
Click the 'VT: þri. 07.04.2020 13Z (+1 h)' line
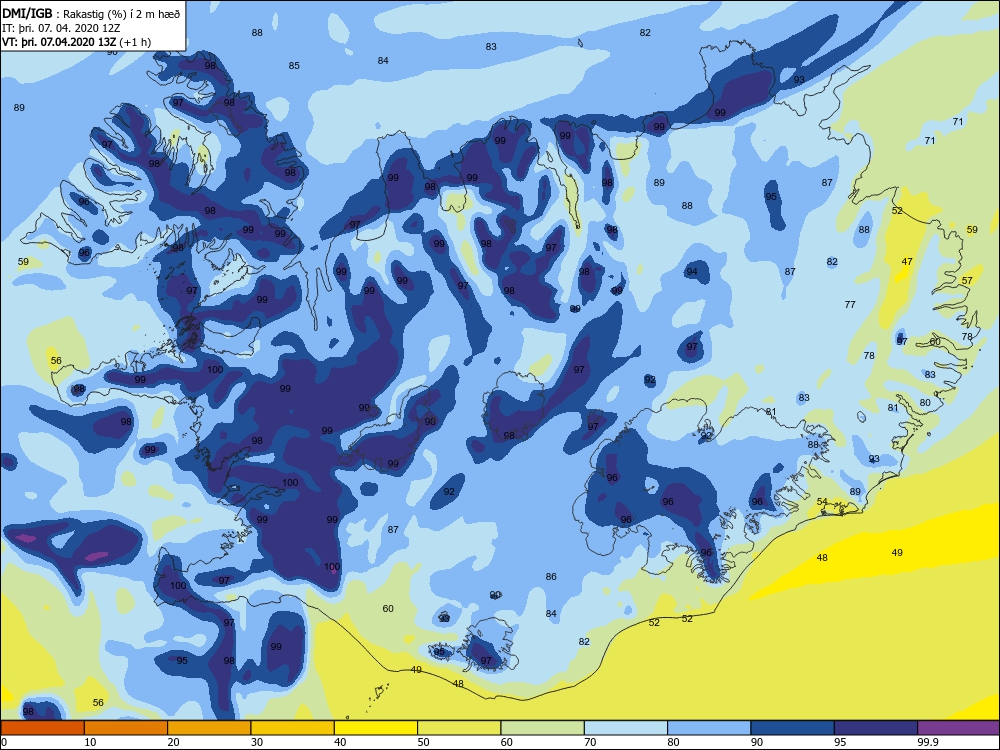pos(77,42)
